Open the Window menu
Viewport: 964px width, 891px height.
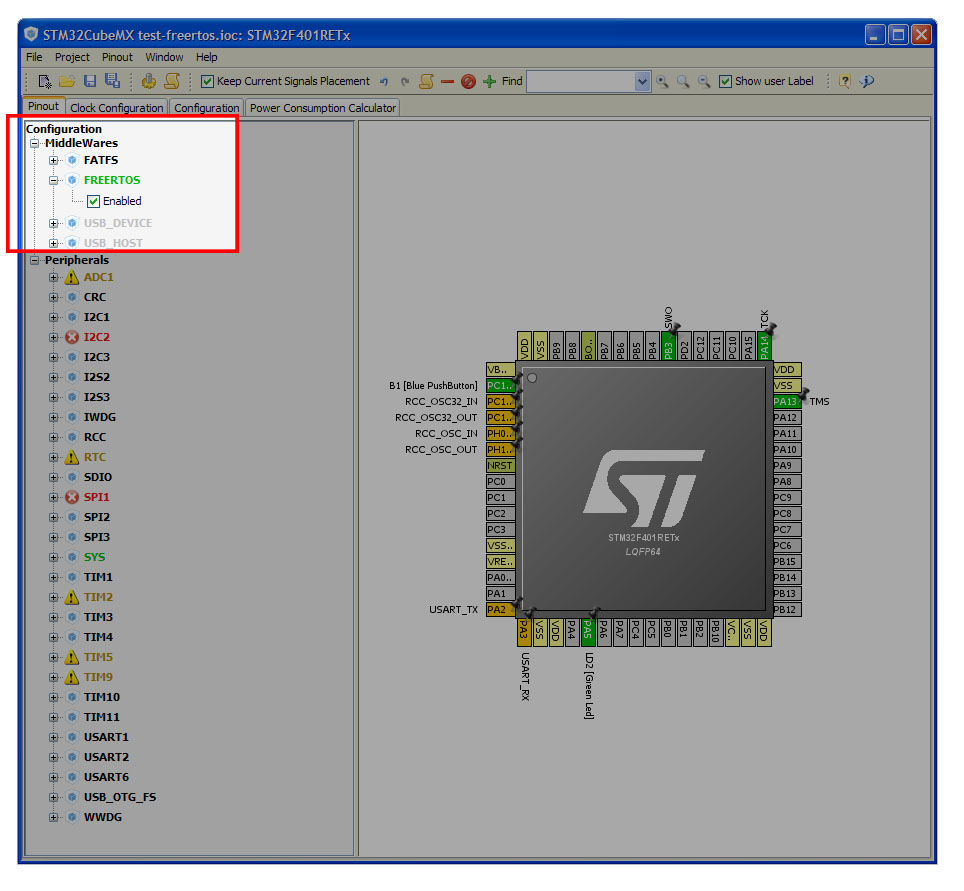point(164,57)
